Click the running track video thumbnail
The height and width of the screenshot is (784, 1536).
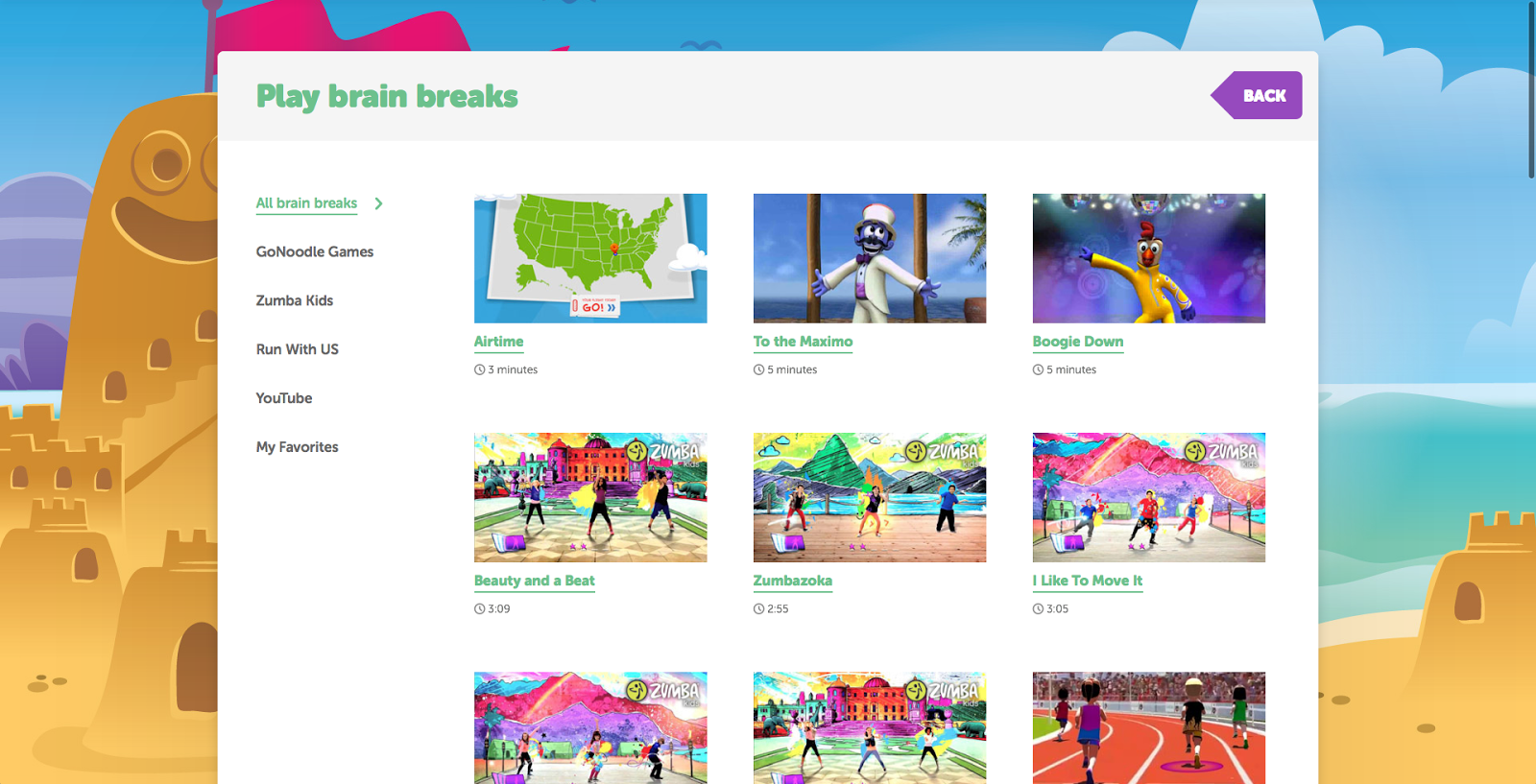point(1149,727)
